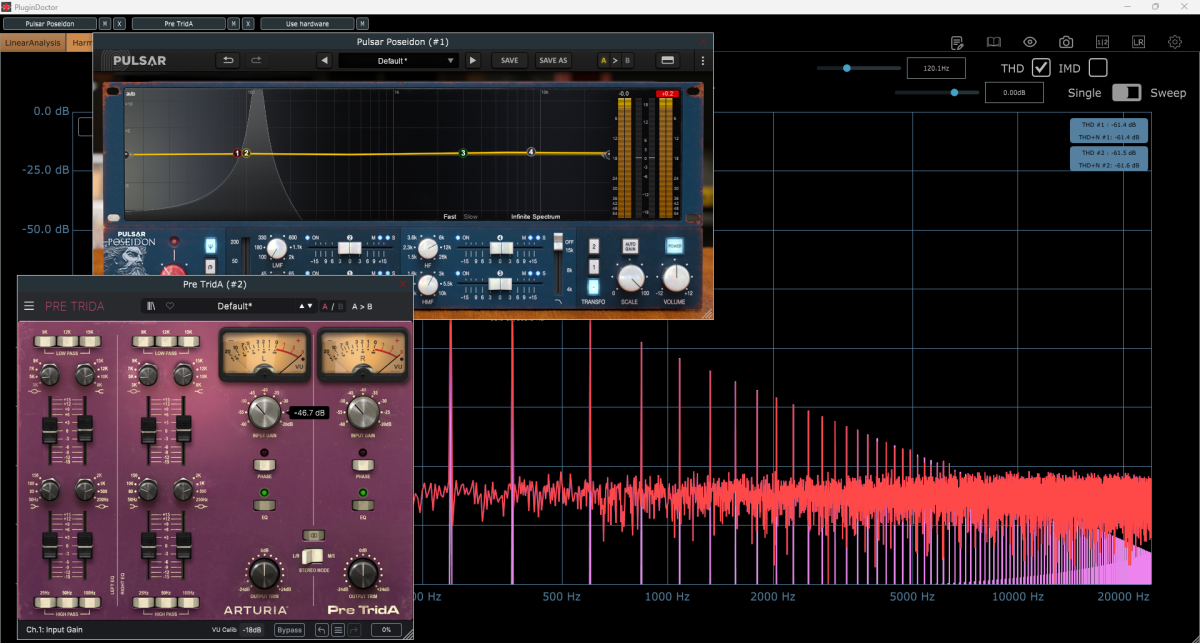Click the Poseidon VOLUME knob
Image resolution: width=1200 pixels, height=643 pixels.
[x=676, y=277]
